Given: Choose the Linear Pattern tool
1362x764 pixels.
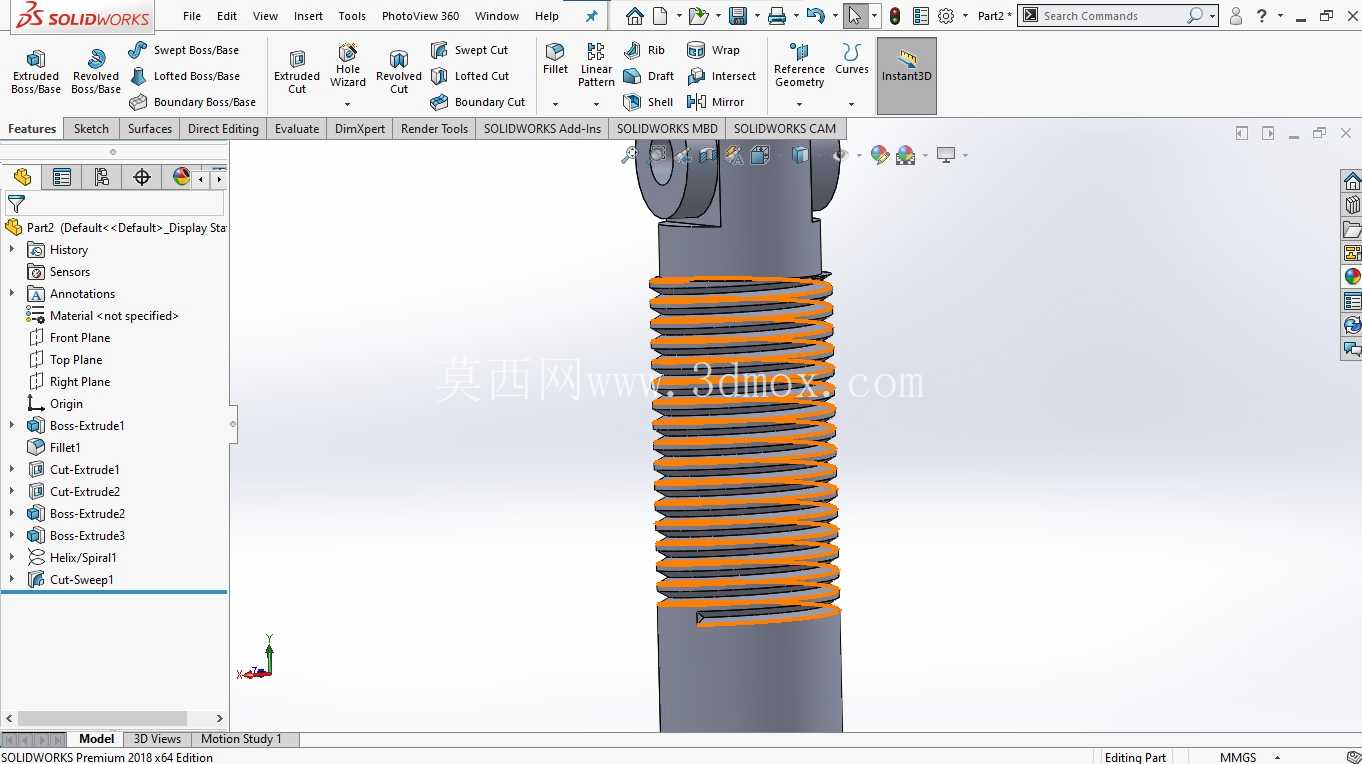Looking at the screenshot, I should (596, 65).
